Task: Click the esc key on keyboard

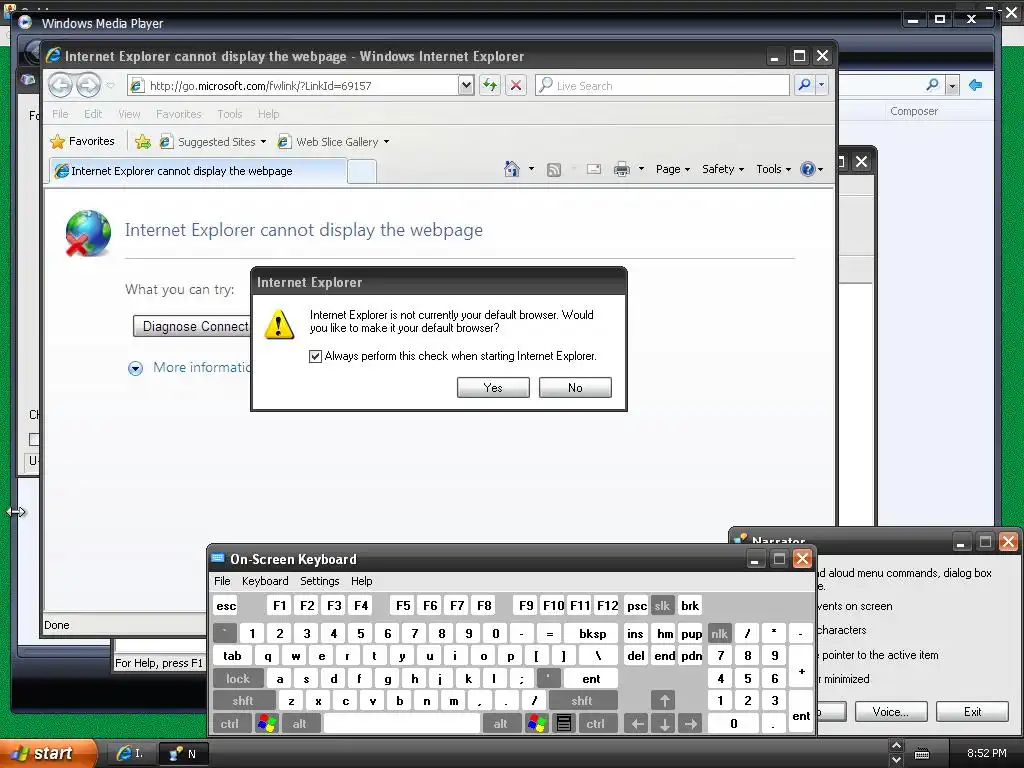Action: (226, 605)
